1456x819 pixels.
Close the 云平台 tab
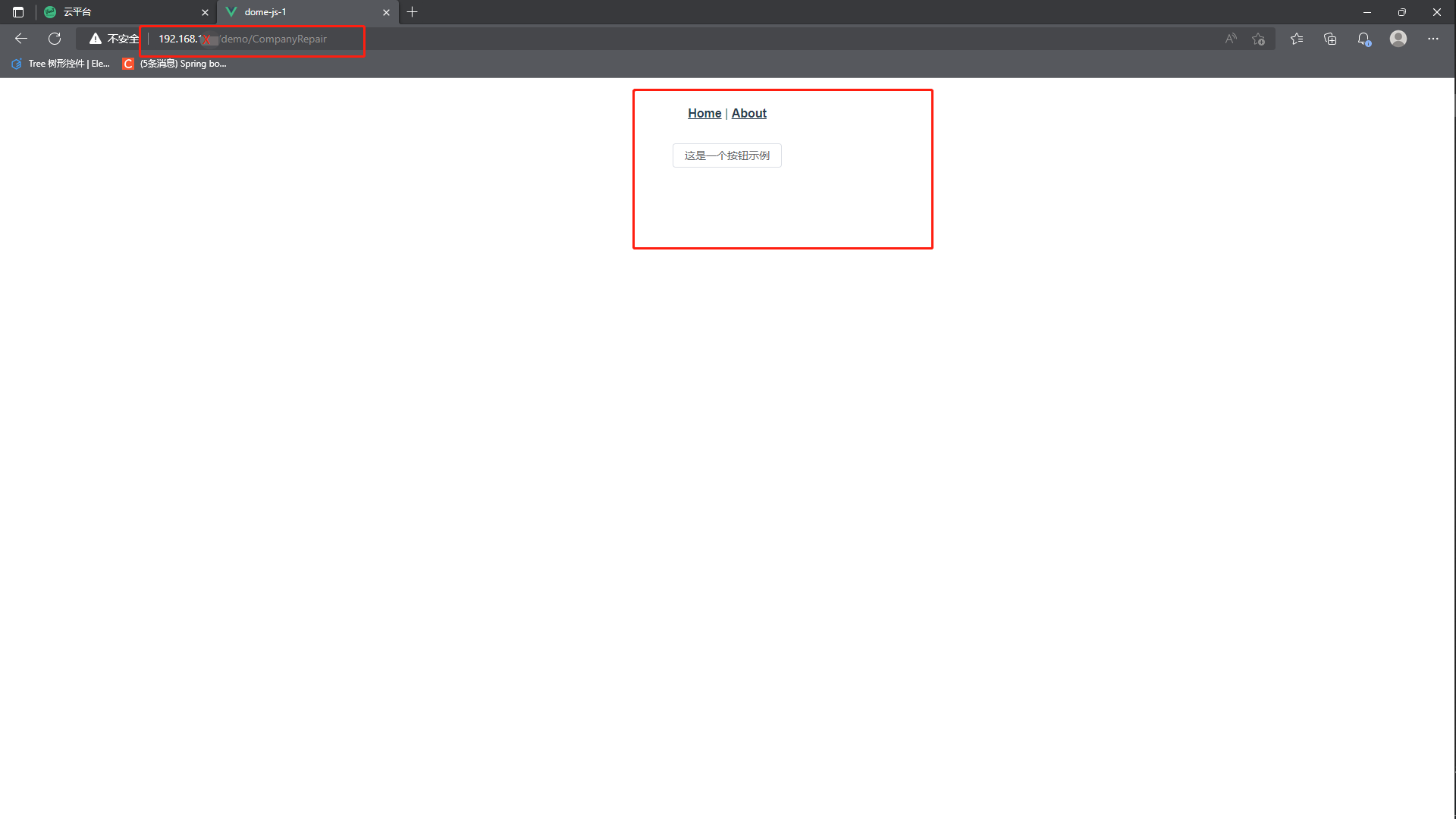(205, 12)
